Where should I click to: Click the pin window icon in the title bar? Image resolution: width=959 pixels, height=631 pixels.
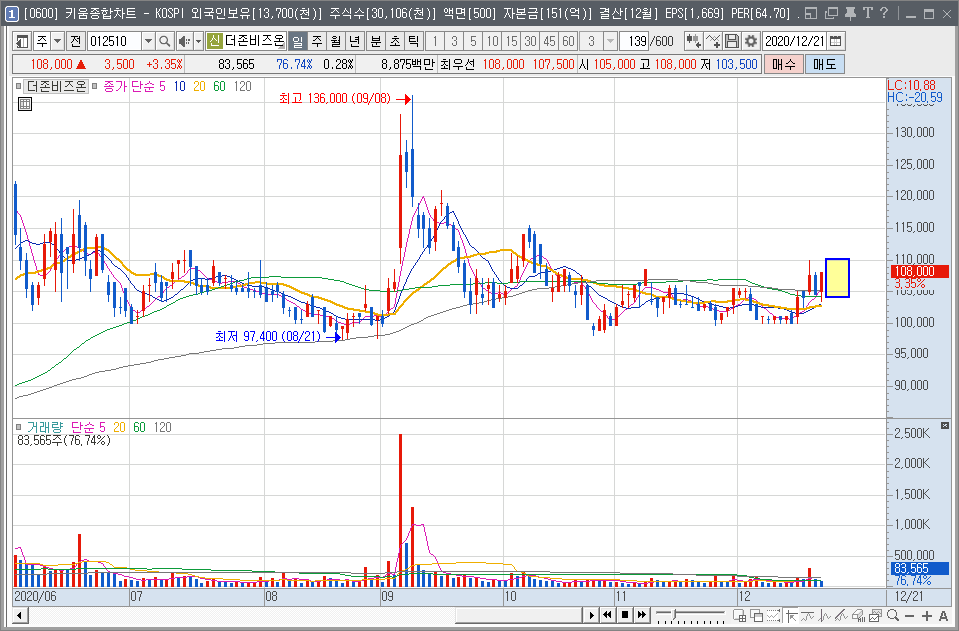[851, 13]
